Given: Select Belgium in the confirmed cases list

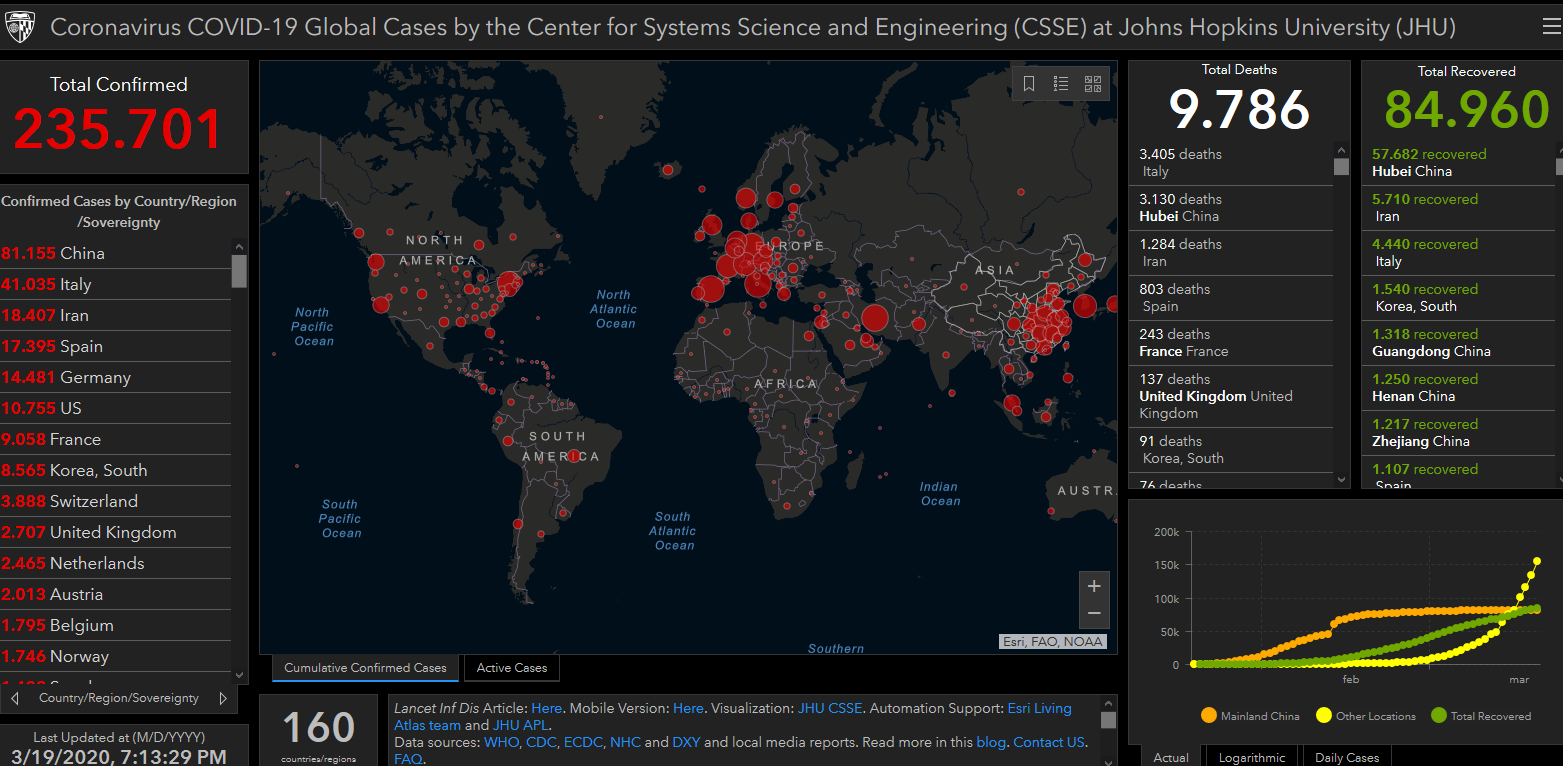Looking at the screenshot, I should click(x=115, y=625).
